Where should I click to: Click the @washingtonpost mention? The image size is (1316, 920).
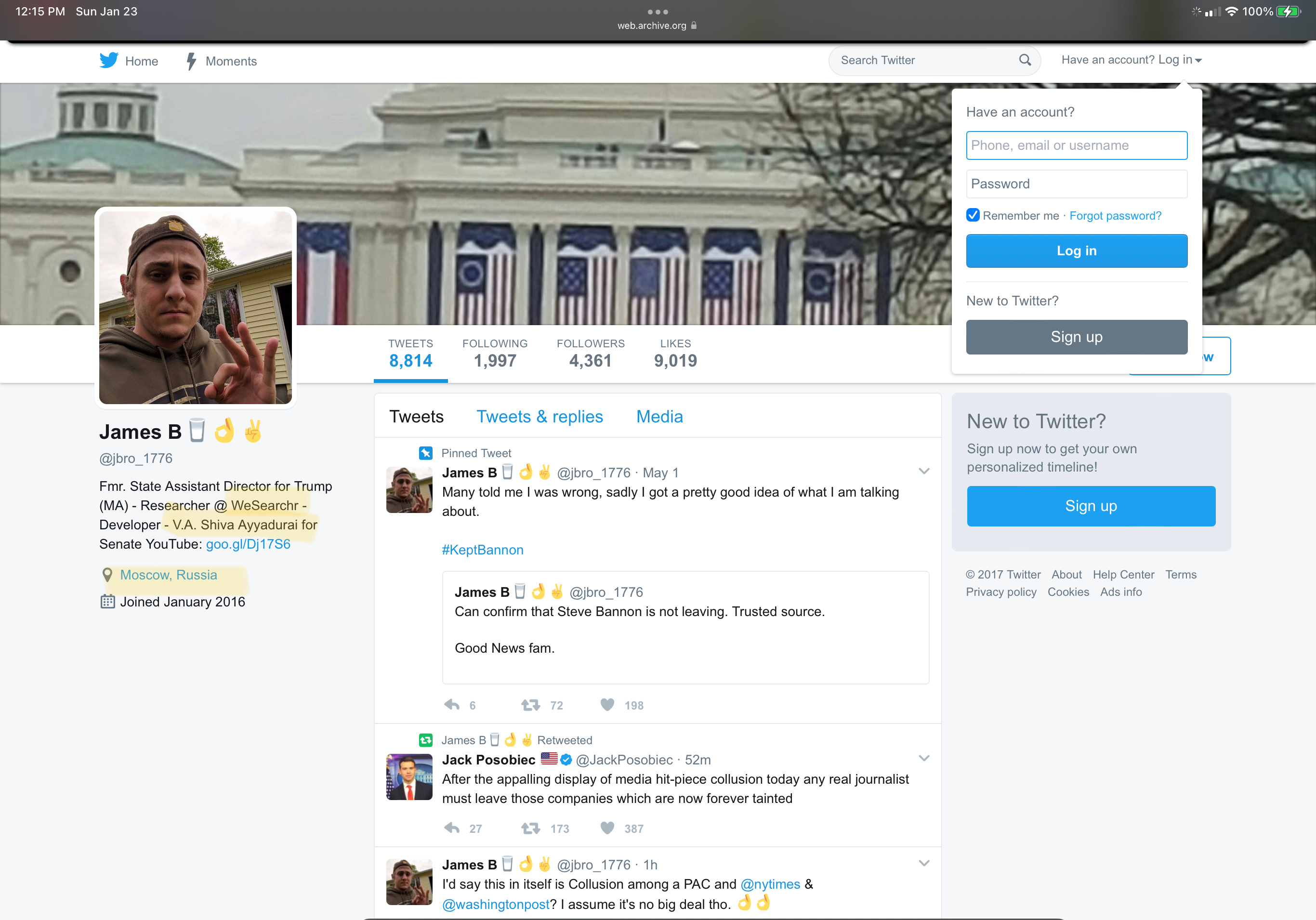tap(496, 904)
